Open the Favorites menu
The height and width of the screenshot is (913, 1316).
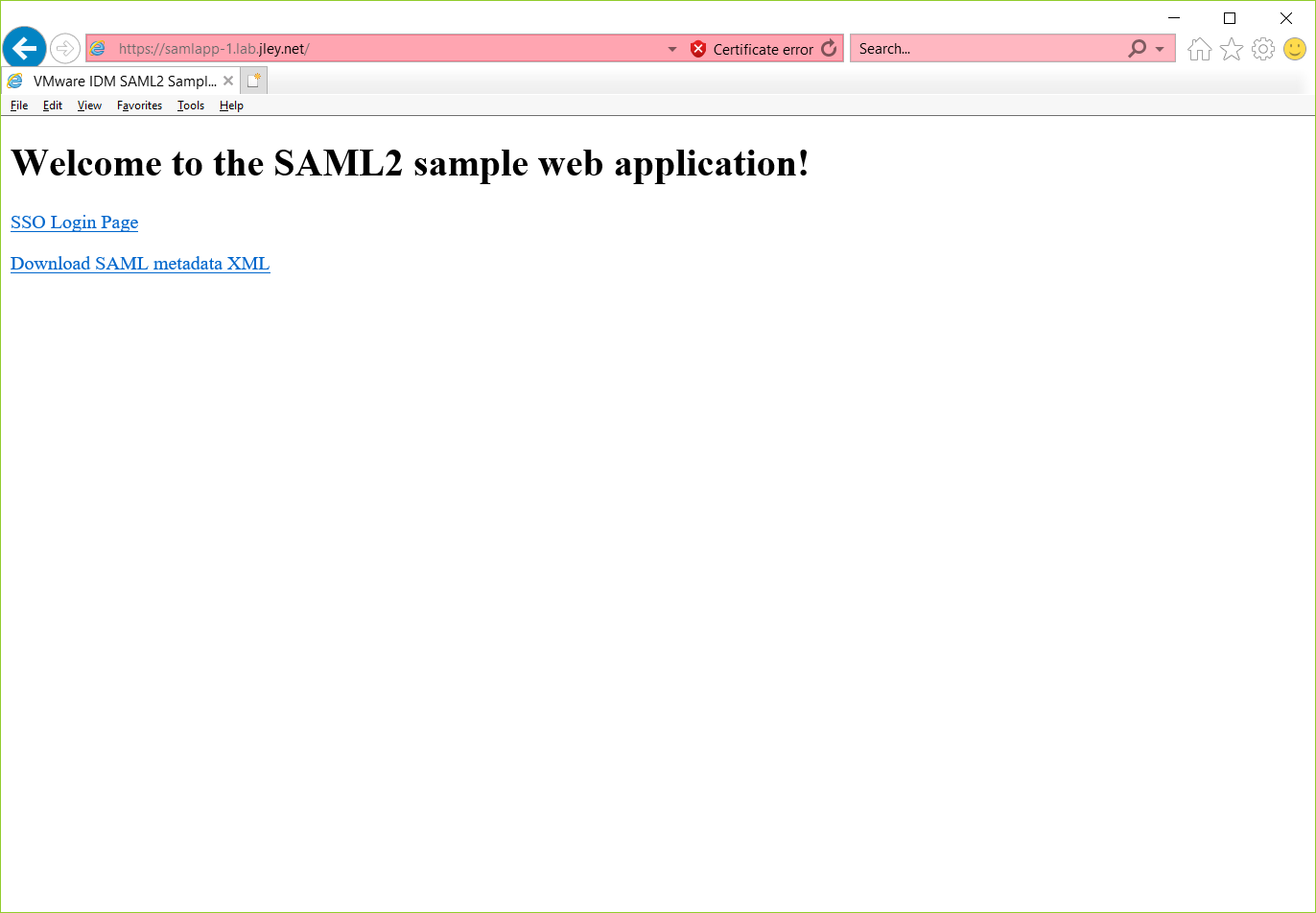tap(139, 105)
